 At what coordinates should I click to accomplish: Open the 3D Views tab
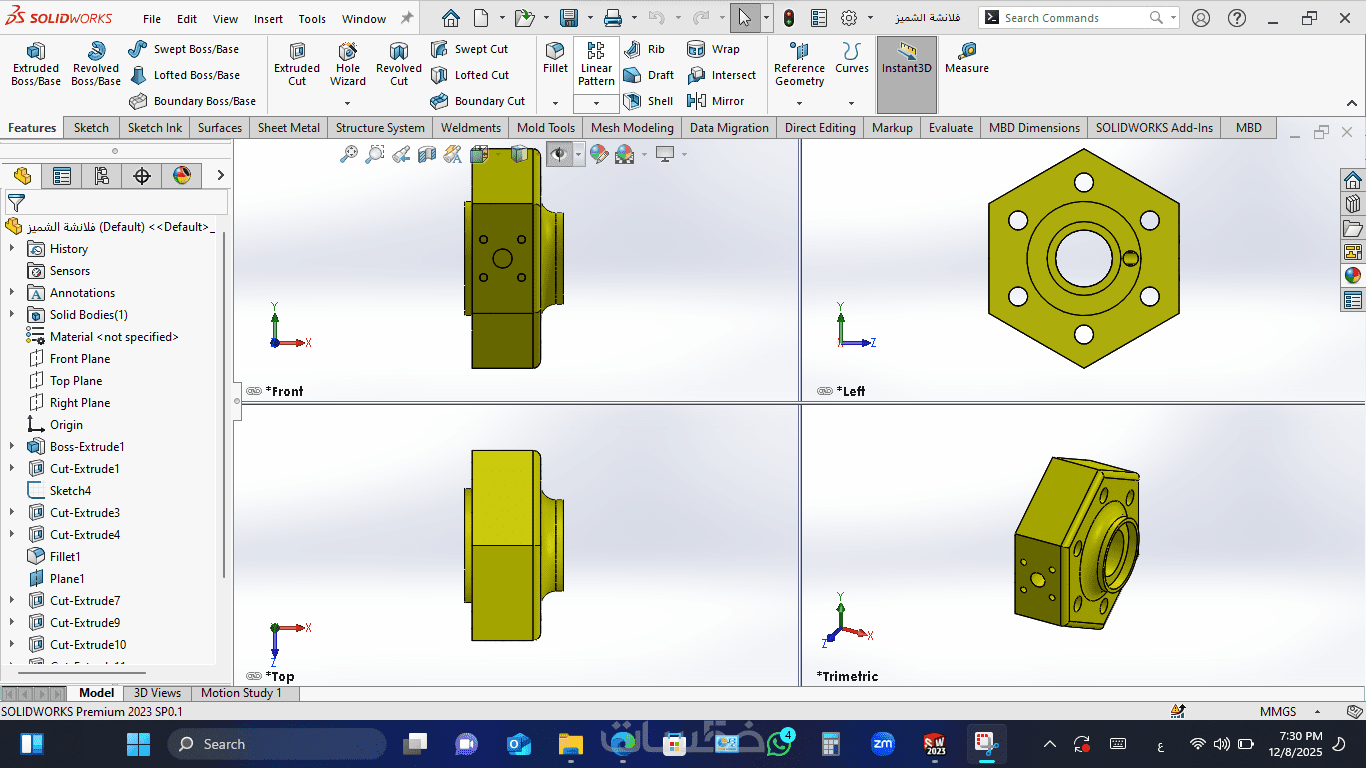[x=158, y=693]
